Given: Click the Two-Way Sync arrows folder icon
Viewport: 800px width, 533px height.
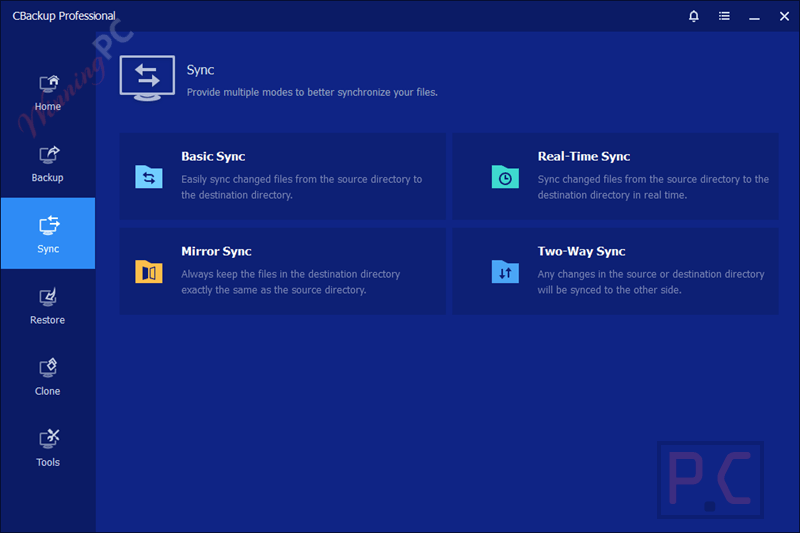Looking at the screenshot, I should 505,271.
